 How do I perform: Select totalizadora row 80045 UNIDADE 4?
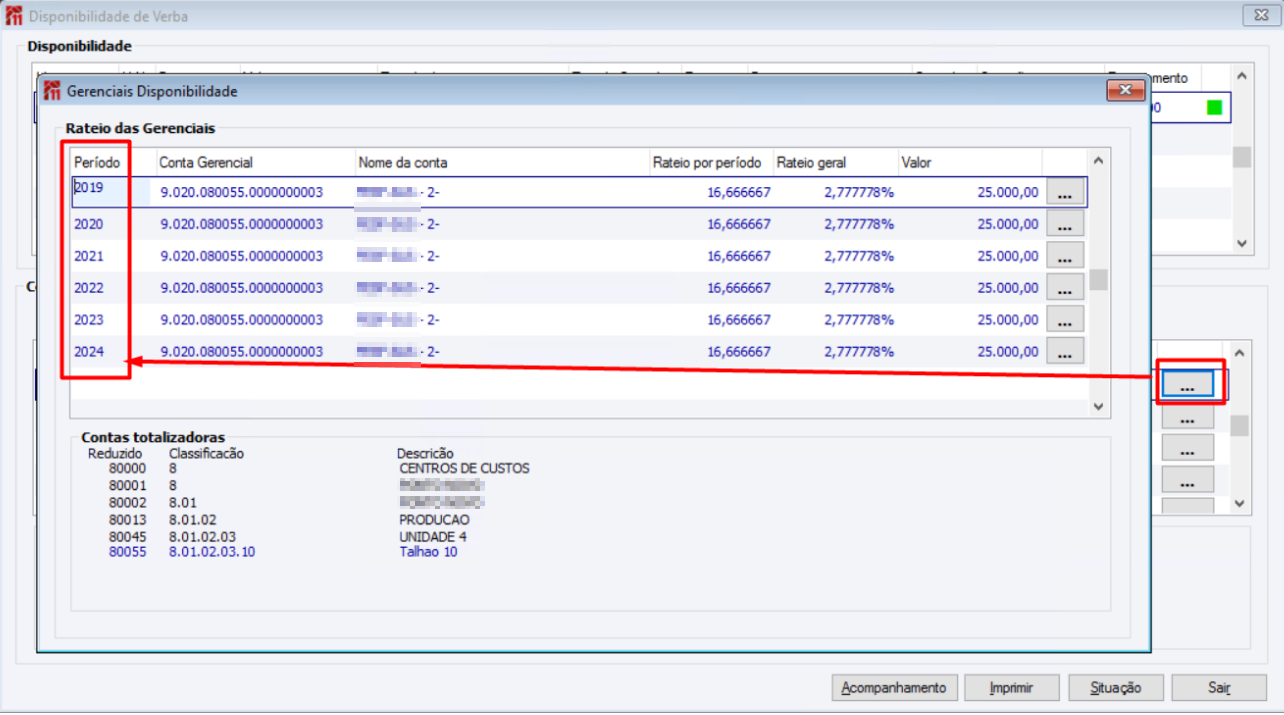(x=288, y=536)
